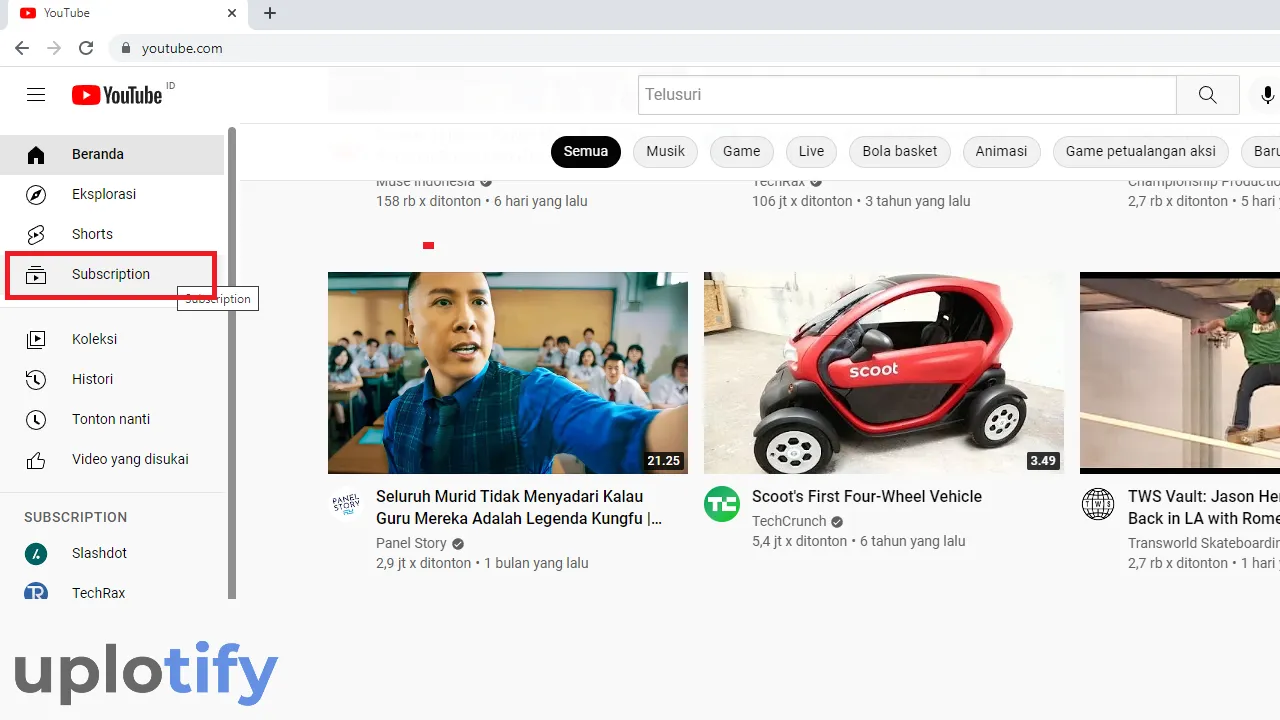This screenshot has width=1280, height=720.
Task: Click the TWS channel avatar
Action: (x=1098, y=504)
